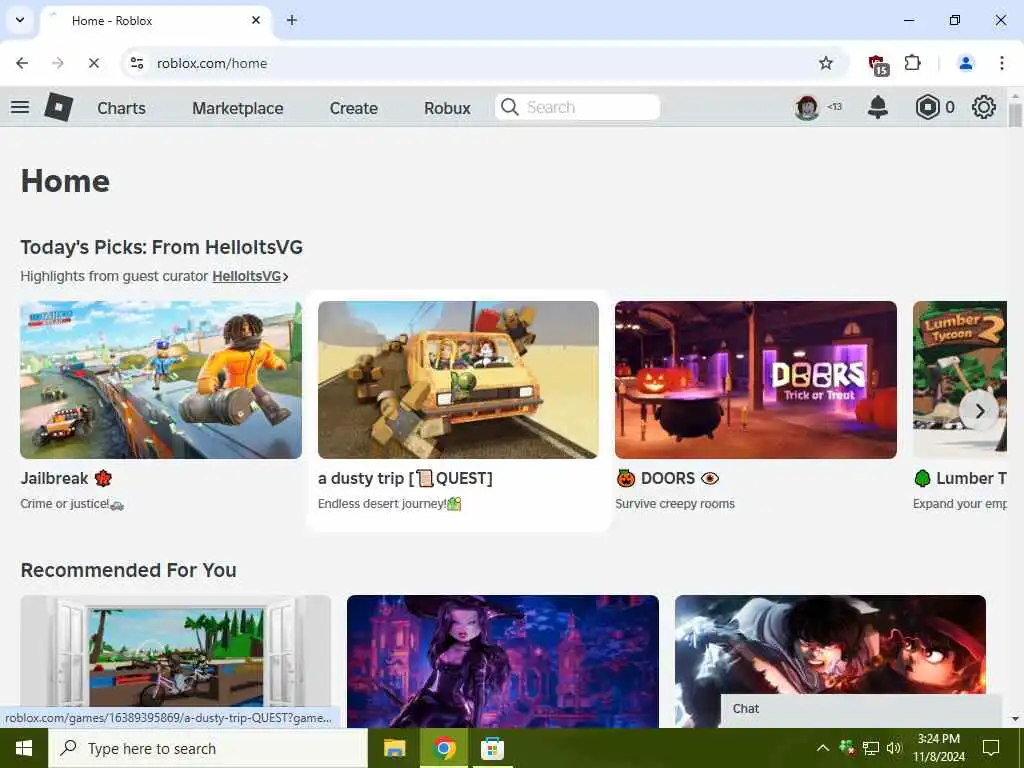The image size is (1024, 768).
Task: Click the magnifier icon in search box
Action: pyautogui.click(x=509, y=107)
